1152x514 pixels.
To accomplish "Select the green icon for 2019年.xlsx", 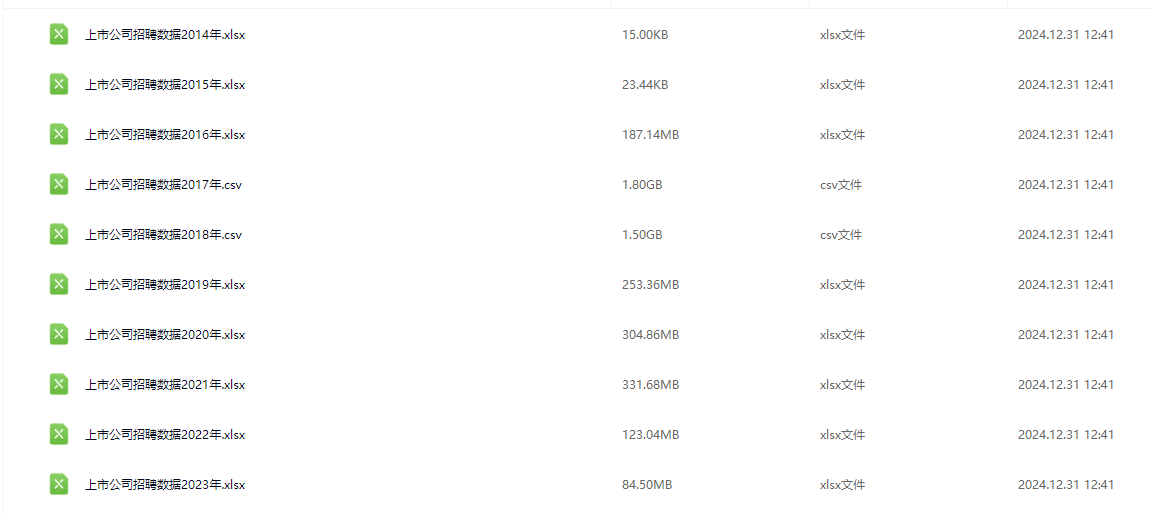I will tap(59, 285).
